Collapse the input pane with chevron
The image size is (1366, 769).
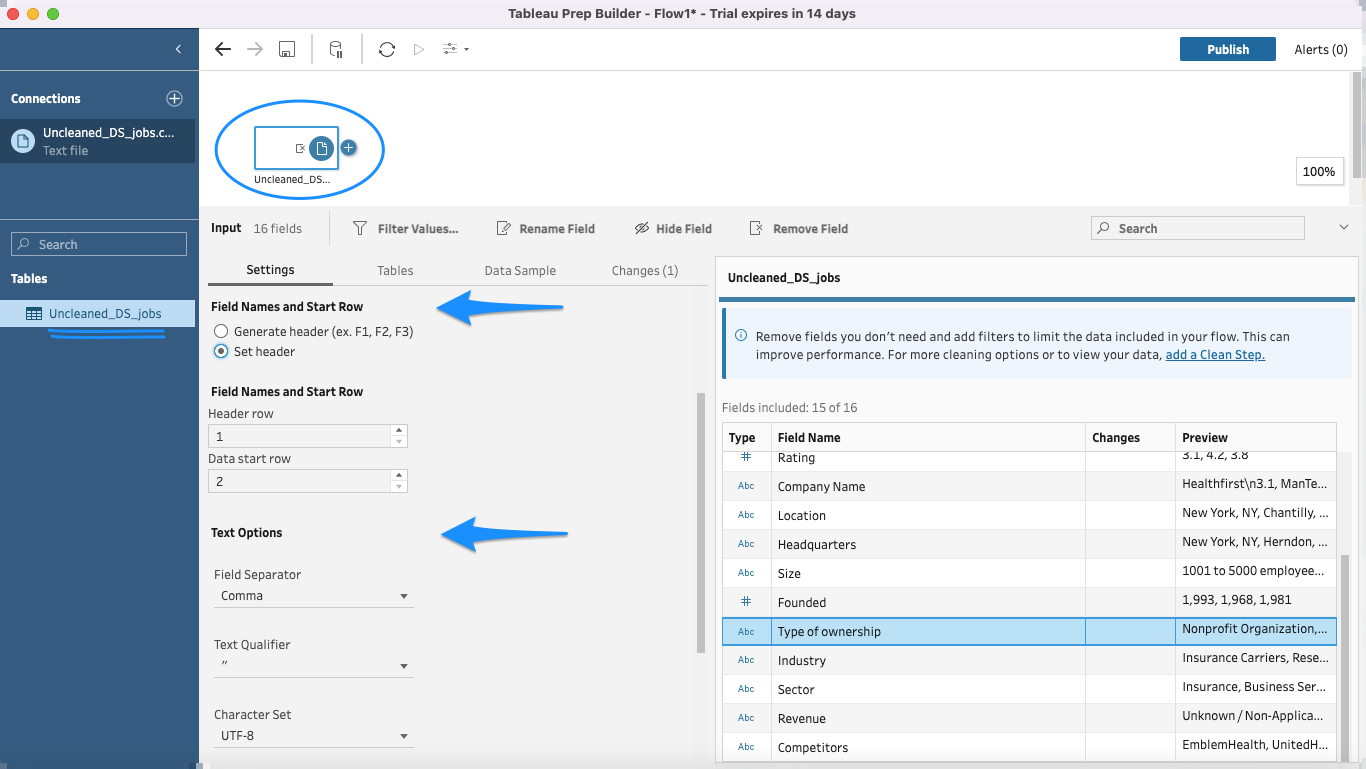point(1343,228)
